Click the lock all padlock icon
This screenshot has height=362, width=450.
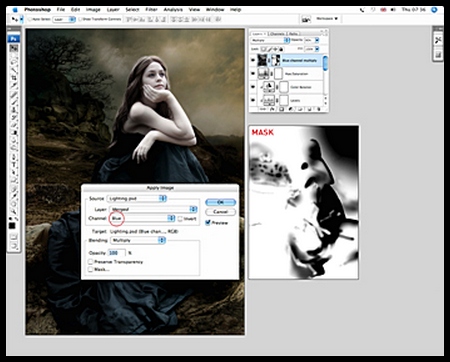tap(281, 49)
